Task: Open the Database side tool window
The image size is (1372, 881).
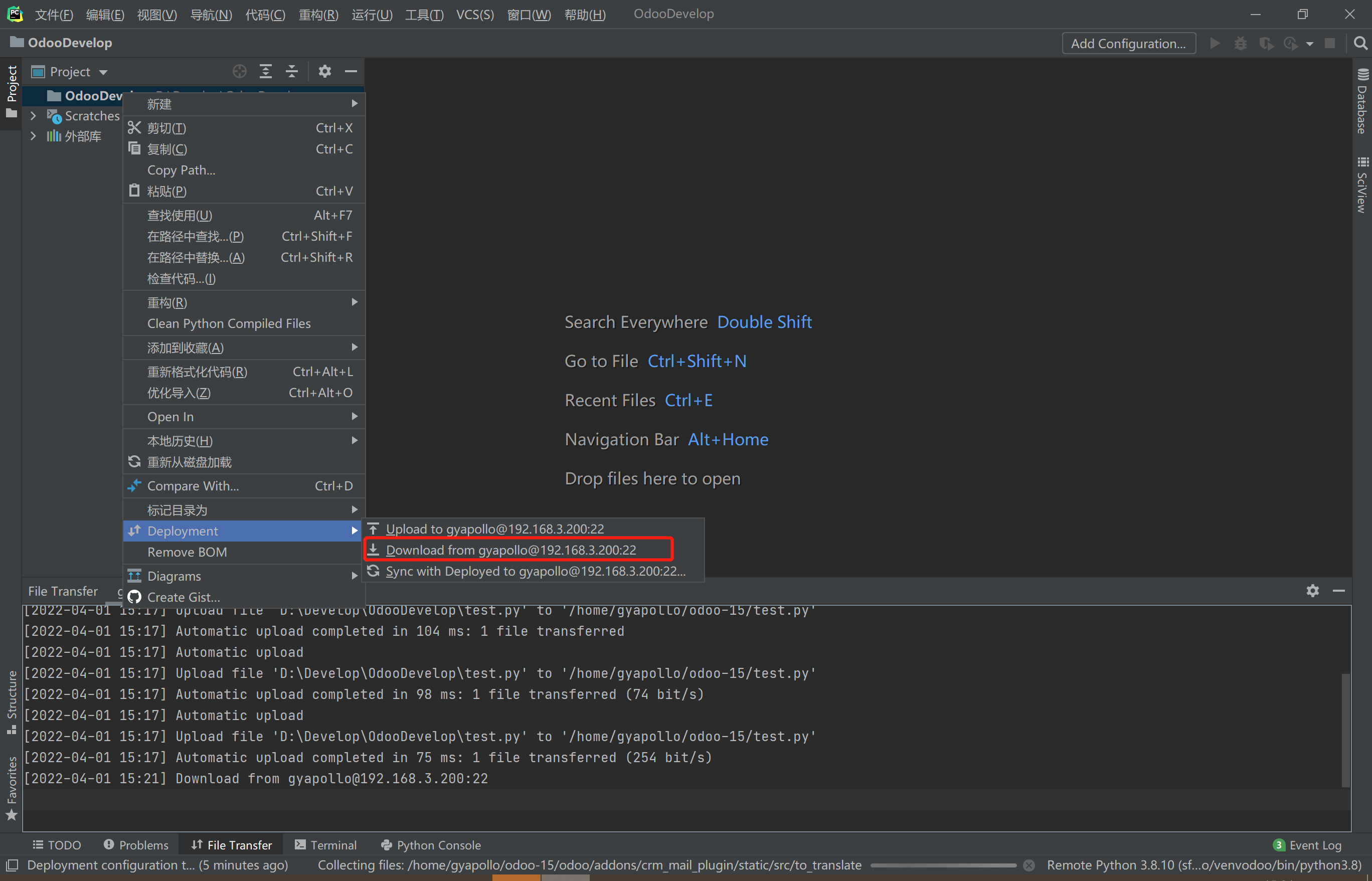Action: coord(1362,101)
